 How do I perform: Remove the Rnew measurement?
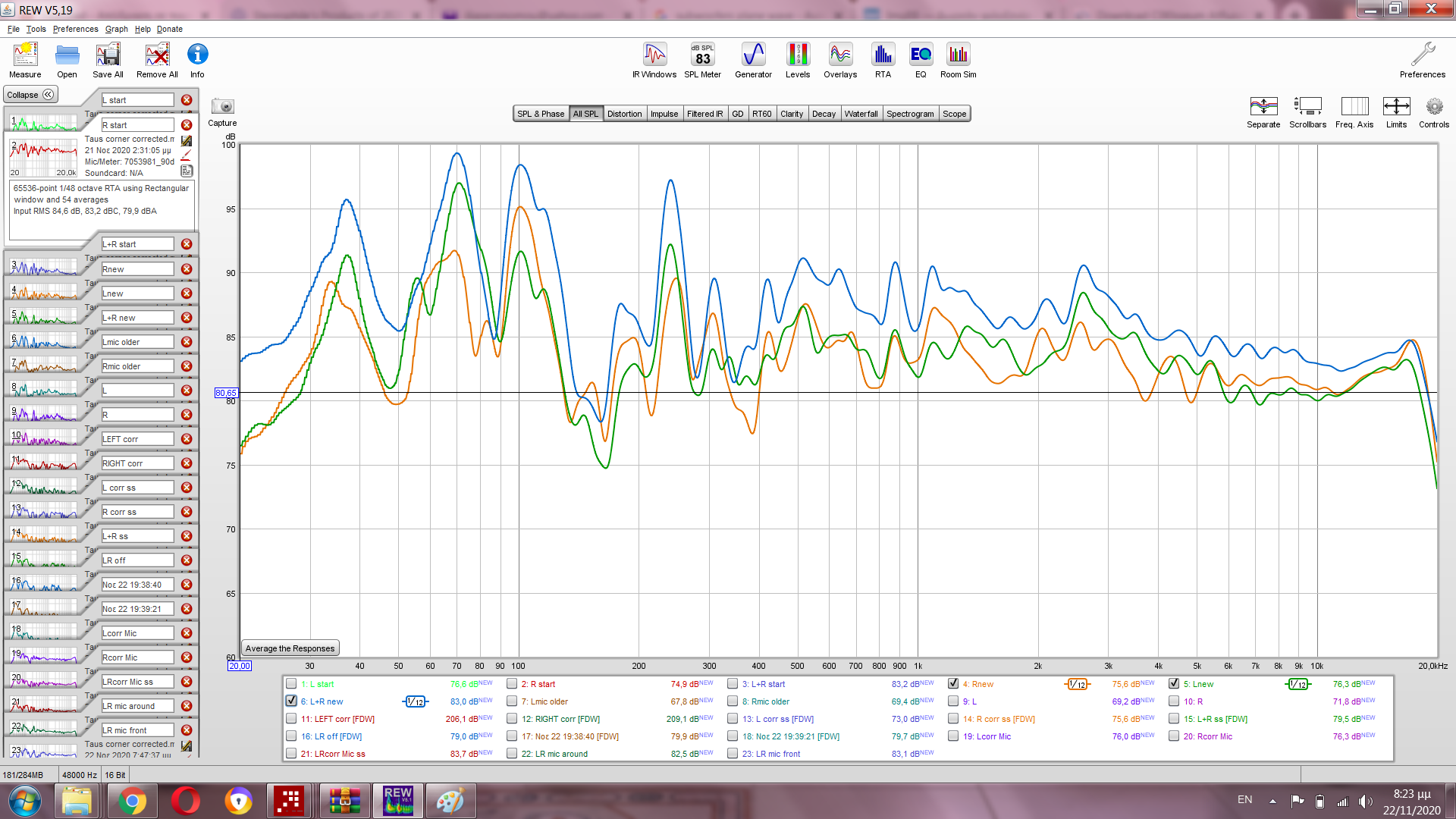pyautogui.click(x=187, y=269)
